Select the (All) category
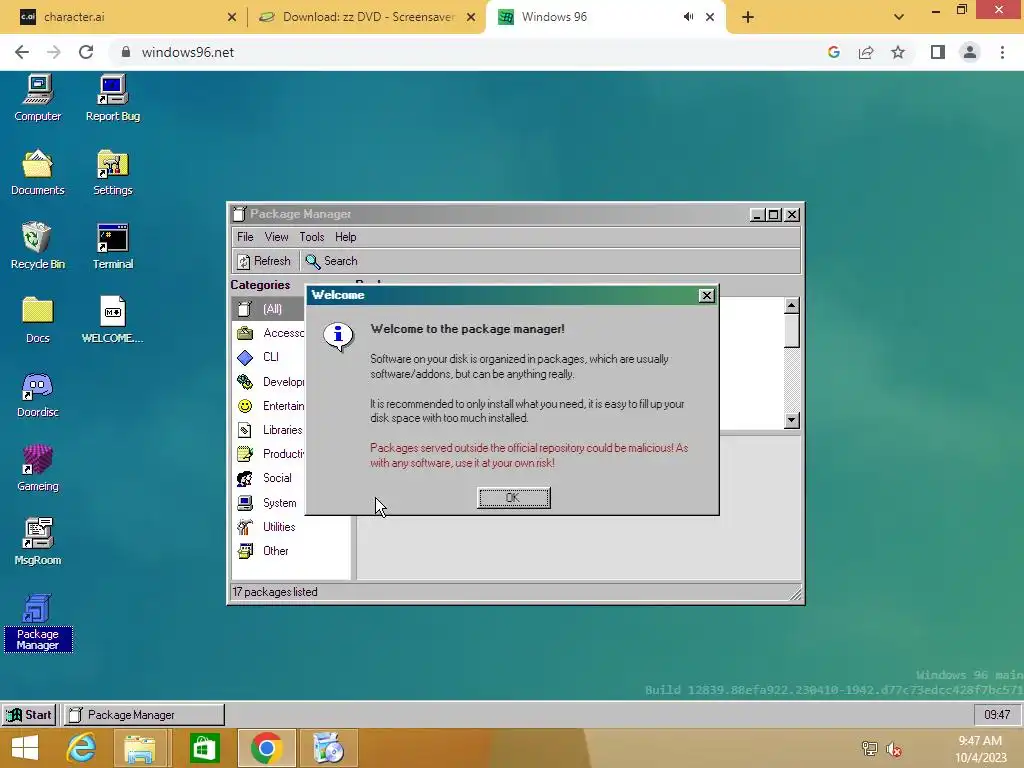This screenshot has width=1024, height=768. point(268,309)
